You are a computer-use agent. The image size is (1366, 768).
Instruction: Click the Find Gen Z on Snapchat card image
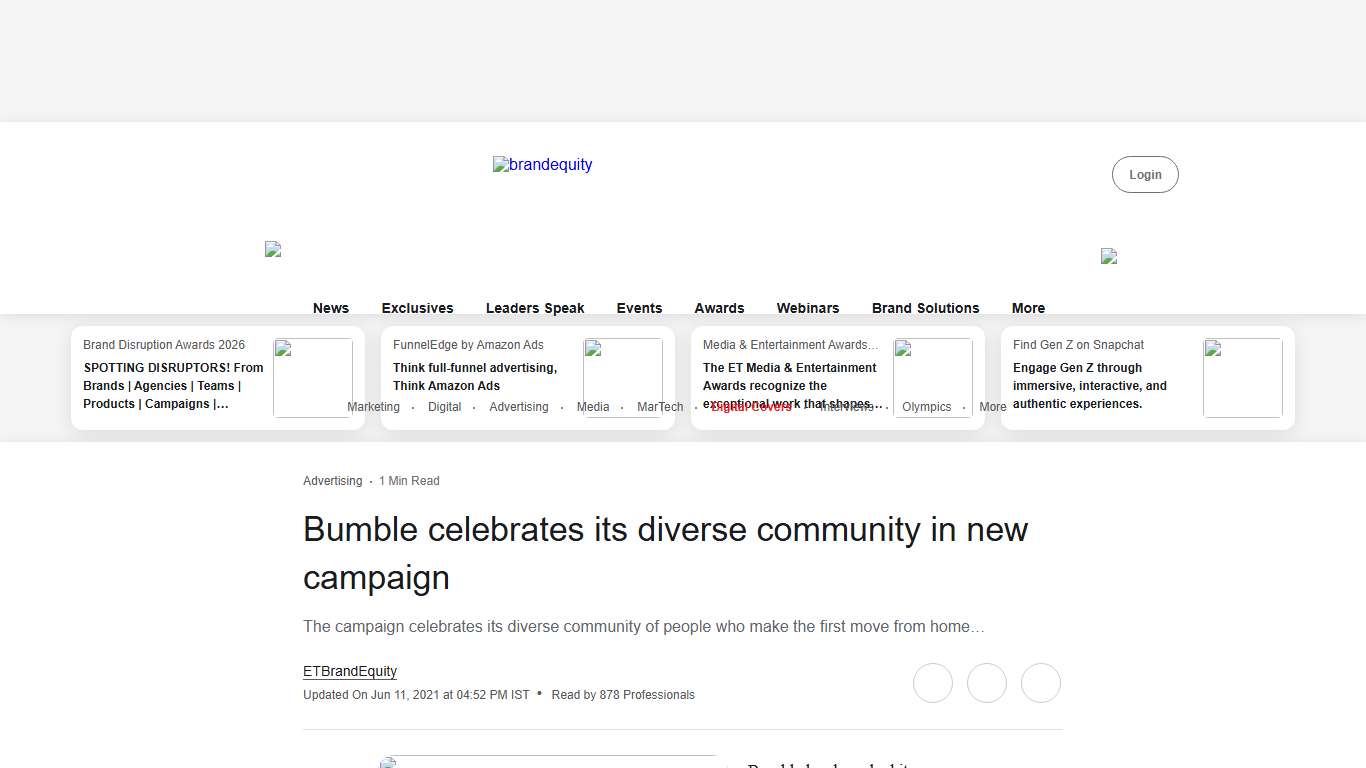pos(1242,377)
